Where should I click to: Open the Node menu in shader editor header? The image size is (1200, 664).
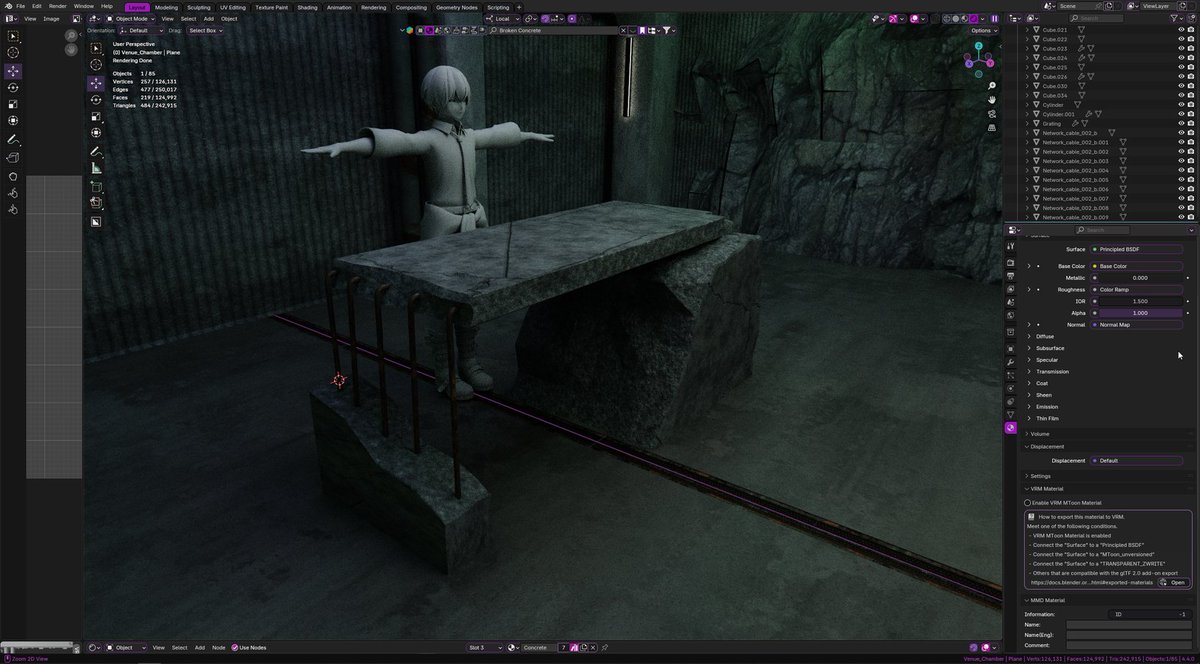(218, 648)
